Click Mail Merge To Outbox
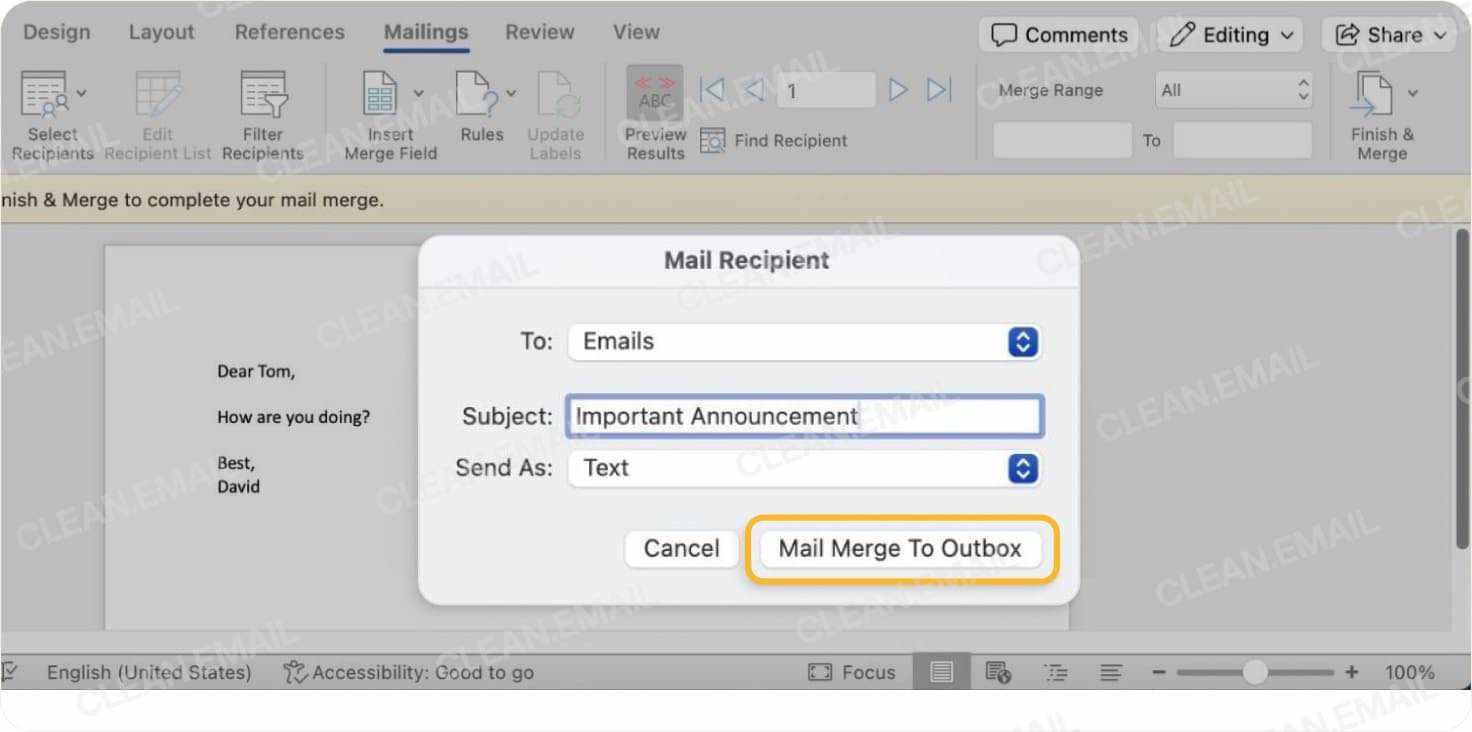The image size is (1472, 732). (899, 548)
